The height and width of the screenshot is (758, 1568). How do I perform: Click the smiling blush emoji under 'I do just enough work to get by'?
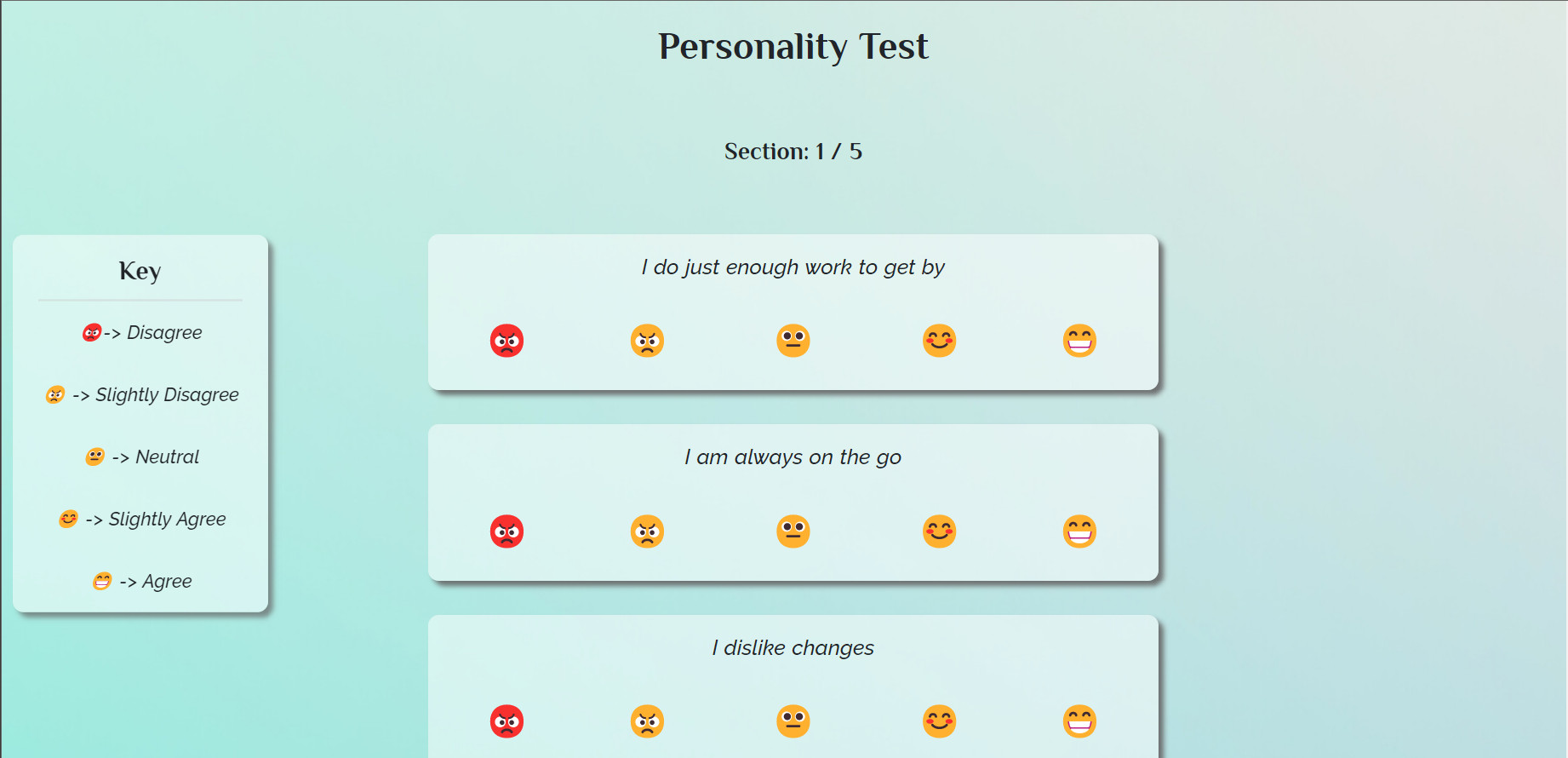938,340
